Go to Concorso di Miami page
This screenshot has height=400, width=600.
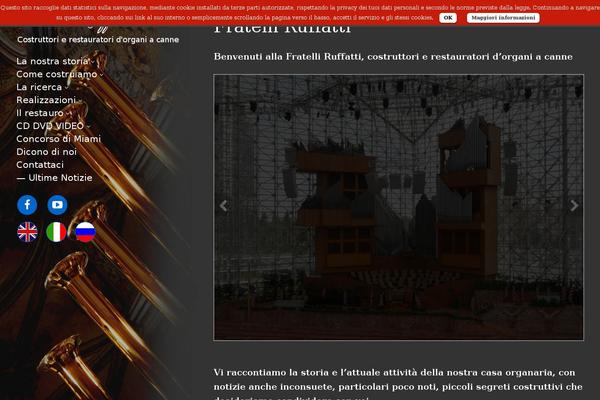click(59, 139)
